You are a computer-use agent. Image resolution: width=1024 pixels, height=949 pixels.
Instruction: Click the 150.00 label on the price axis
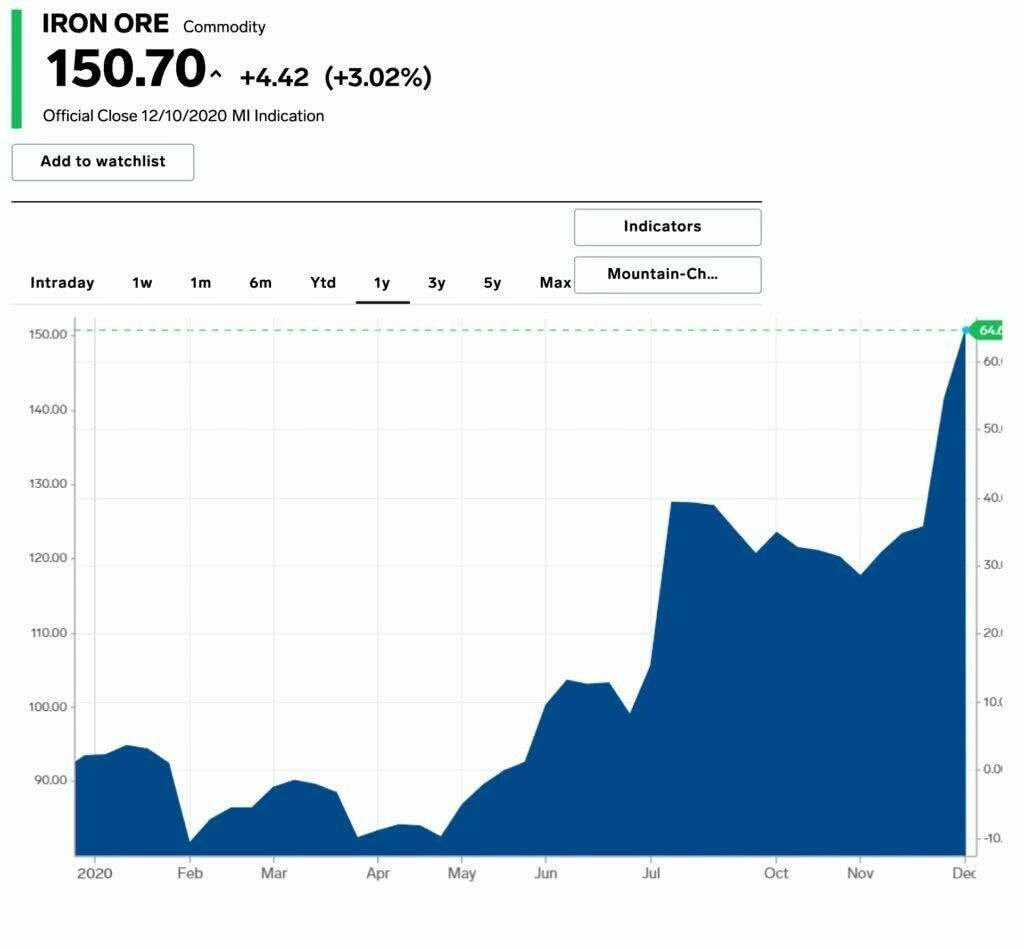pyautogui.click(x=48, y=334)
